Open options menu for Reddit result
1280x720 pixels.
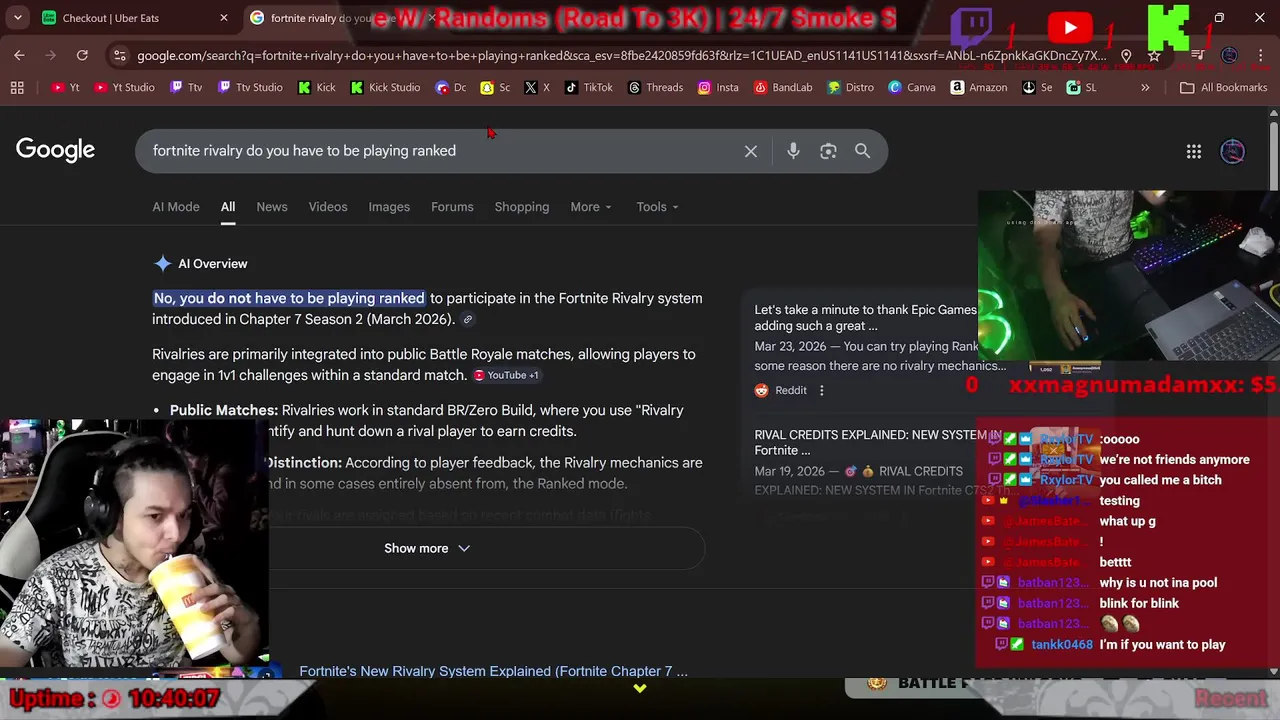click(822, 390)
